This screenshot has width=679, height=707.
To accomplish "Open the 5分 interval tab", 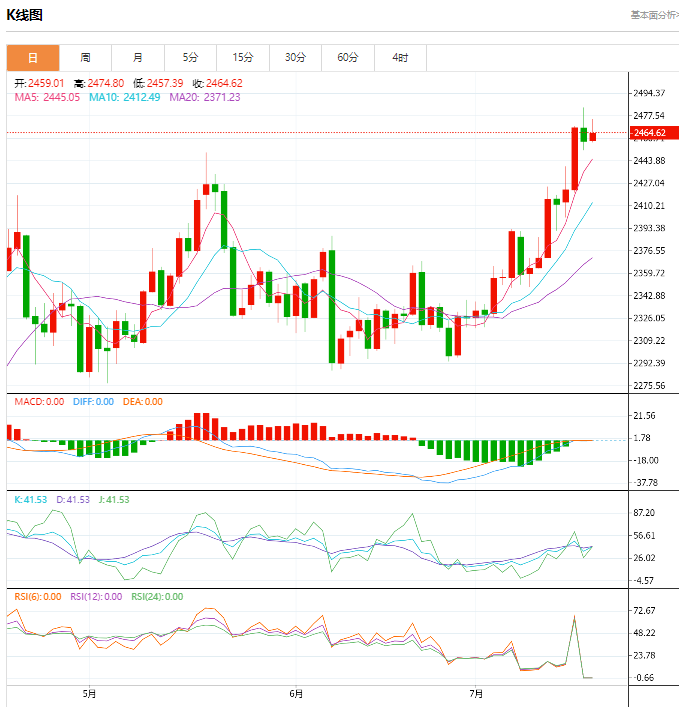I will coord(190,58).
